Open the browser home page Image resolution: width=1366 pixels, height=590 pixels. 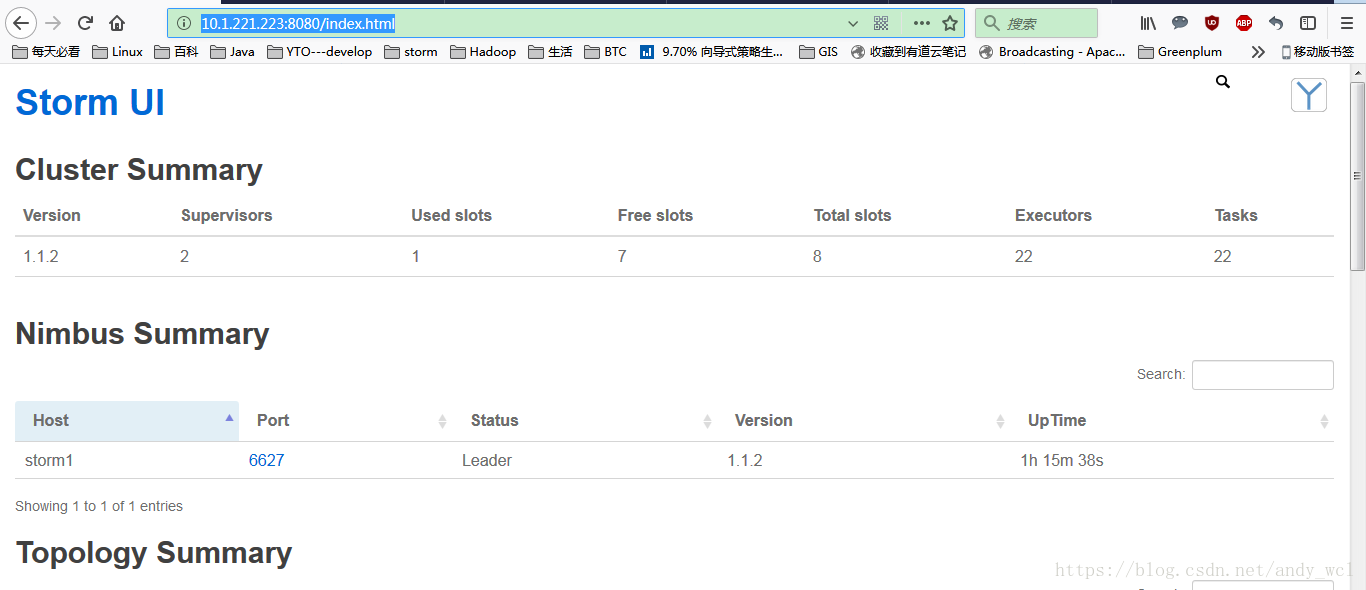(117, 23)
